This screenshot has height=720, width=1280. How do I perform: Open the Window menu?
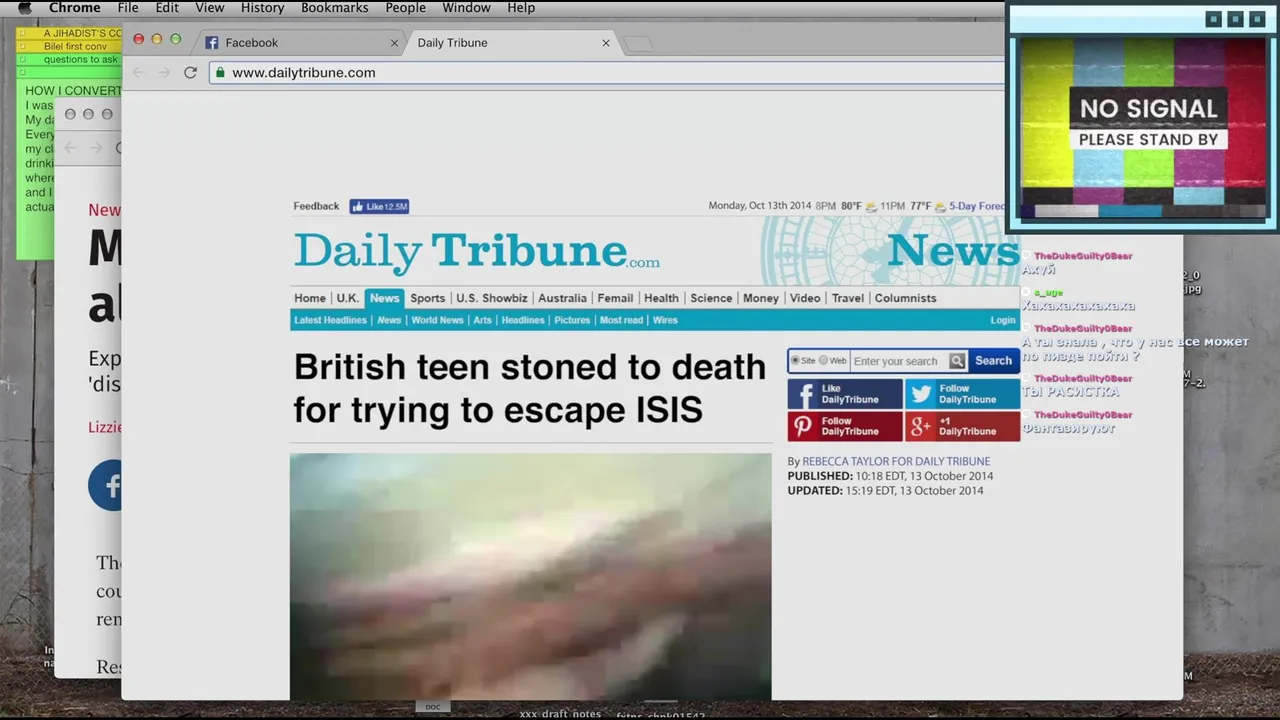[466, 8]
